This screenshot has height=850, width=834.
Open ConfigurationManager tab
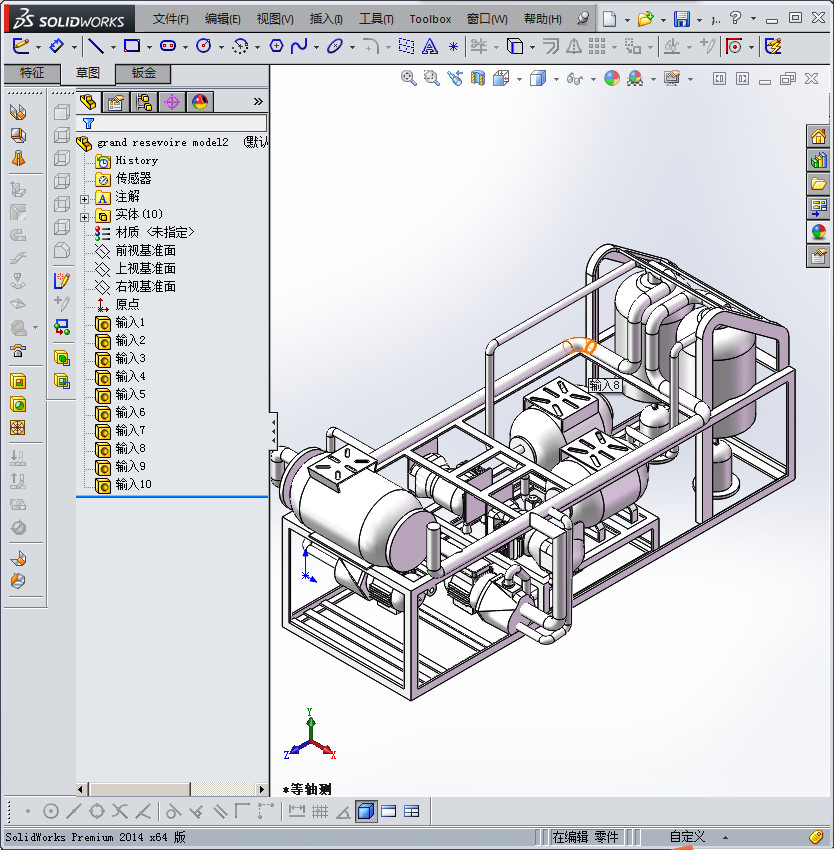(x=144, y=101)
